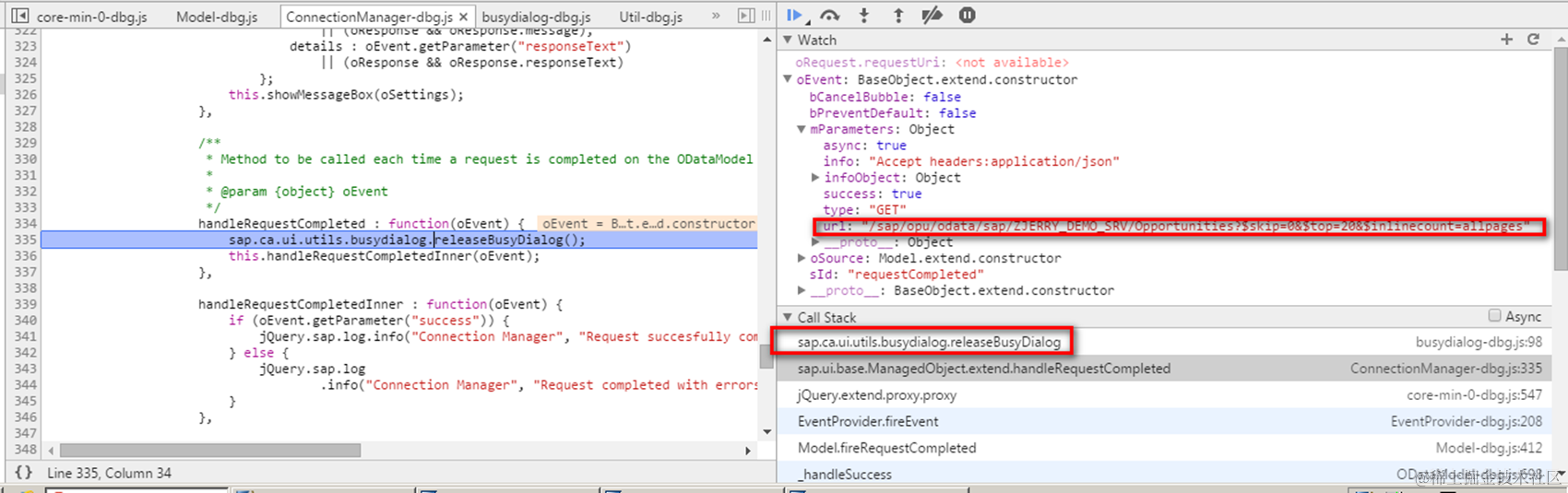Click the inline oEvent value hint

coord(647,224)
